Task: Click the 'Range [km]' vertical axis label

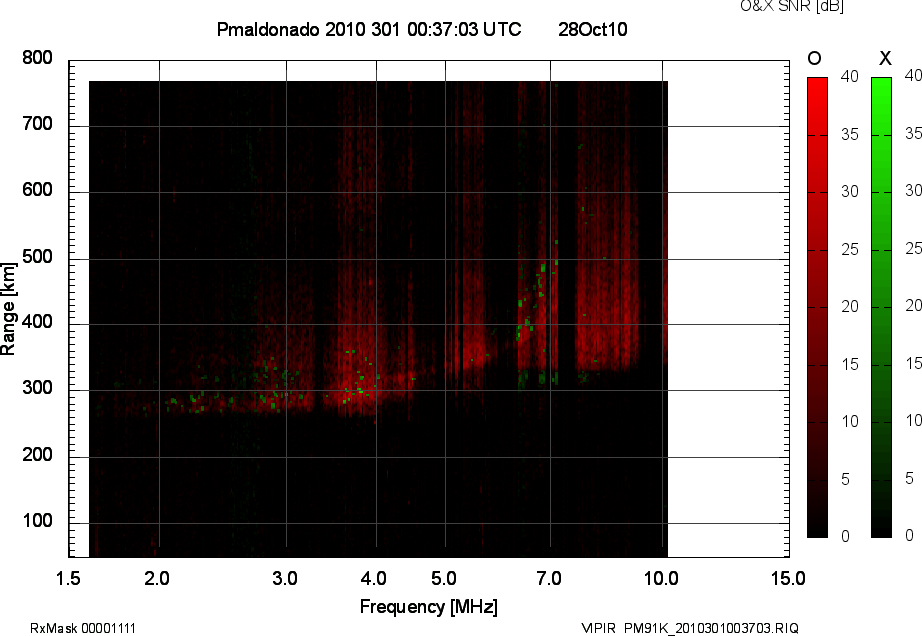Action: pyautogui.click(x=8, y=309)
